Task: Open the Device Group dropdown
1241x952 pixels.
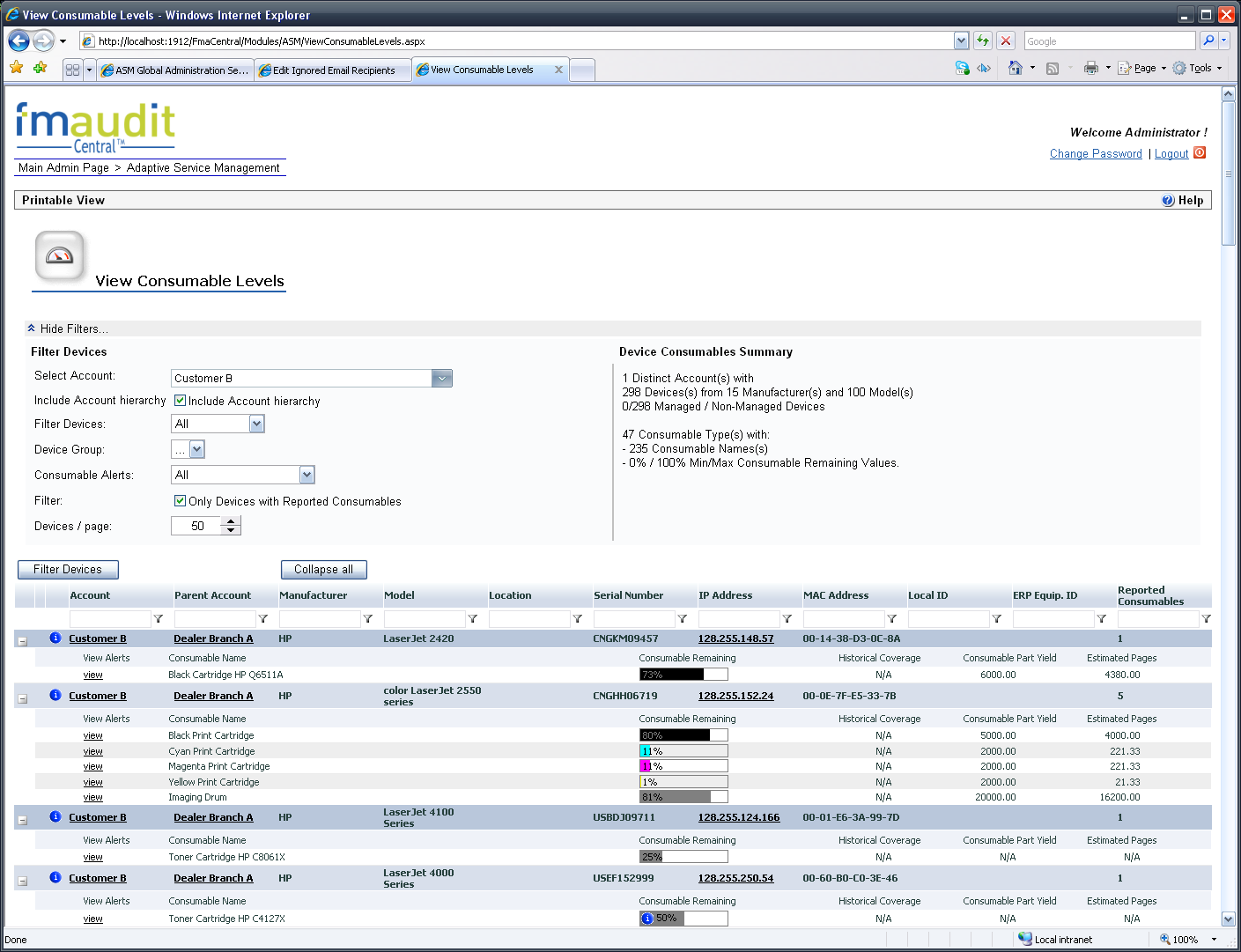Action: (x=196, y=449)
